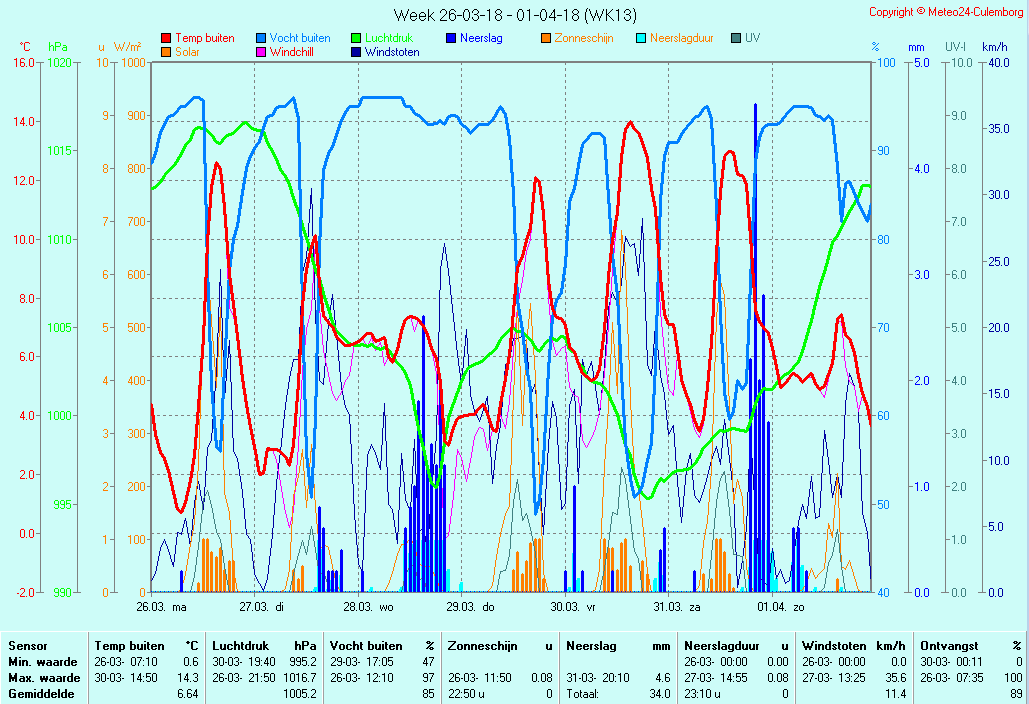Click the magenta Windchill legend swatch
This screenshot has height=704, width=1029.
(x=261, y=52)
